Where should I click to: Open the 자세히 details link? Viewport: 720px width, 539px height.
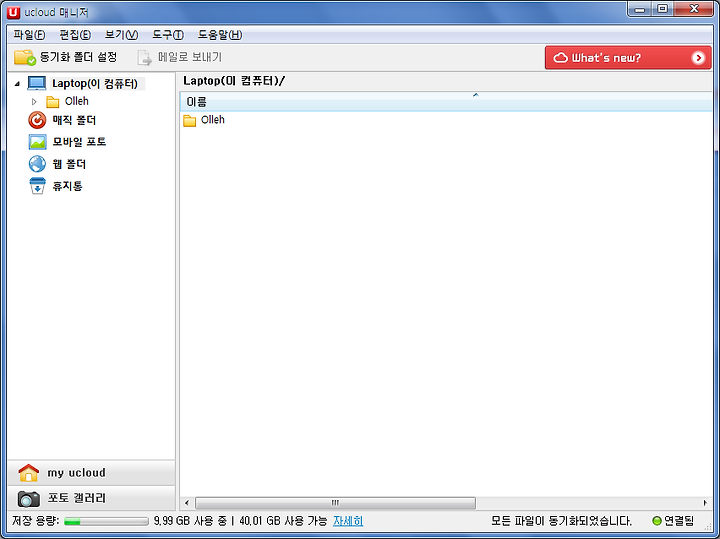pos(348,521)
